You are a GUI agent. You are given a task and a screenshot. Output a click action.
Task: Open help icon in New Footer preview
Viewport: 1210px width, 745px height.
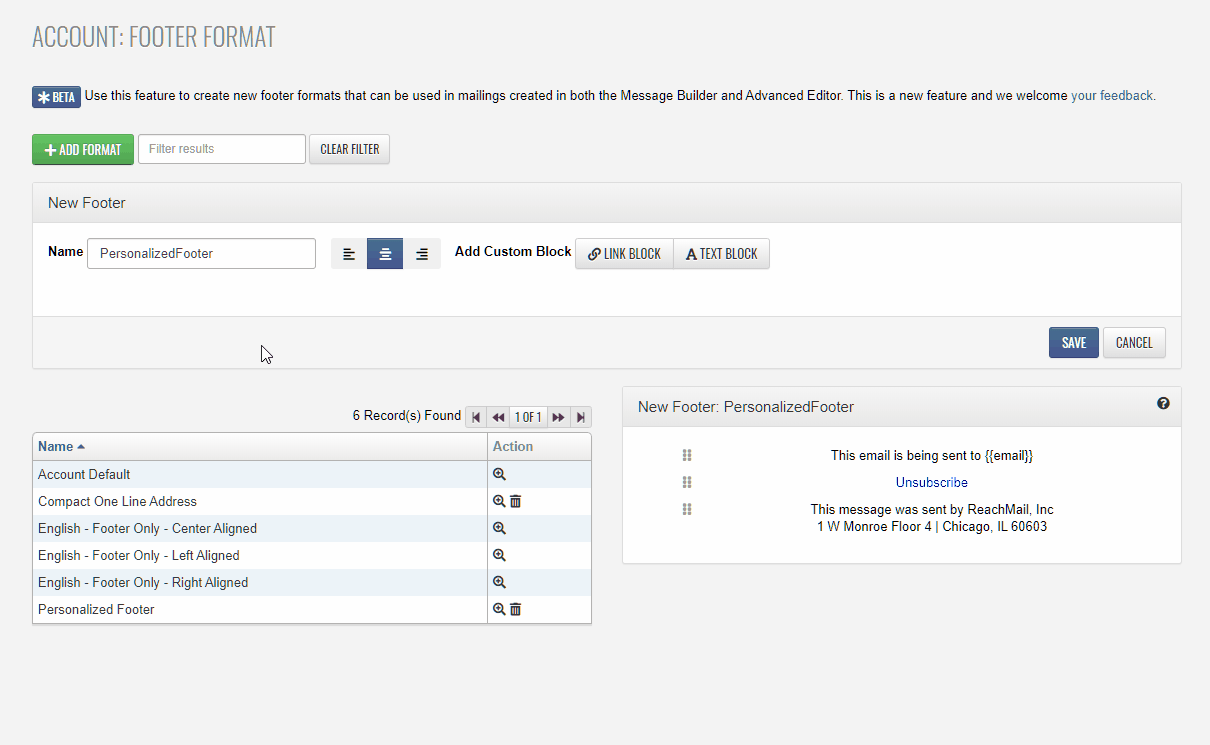coord(1163,404)
